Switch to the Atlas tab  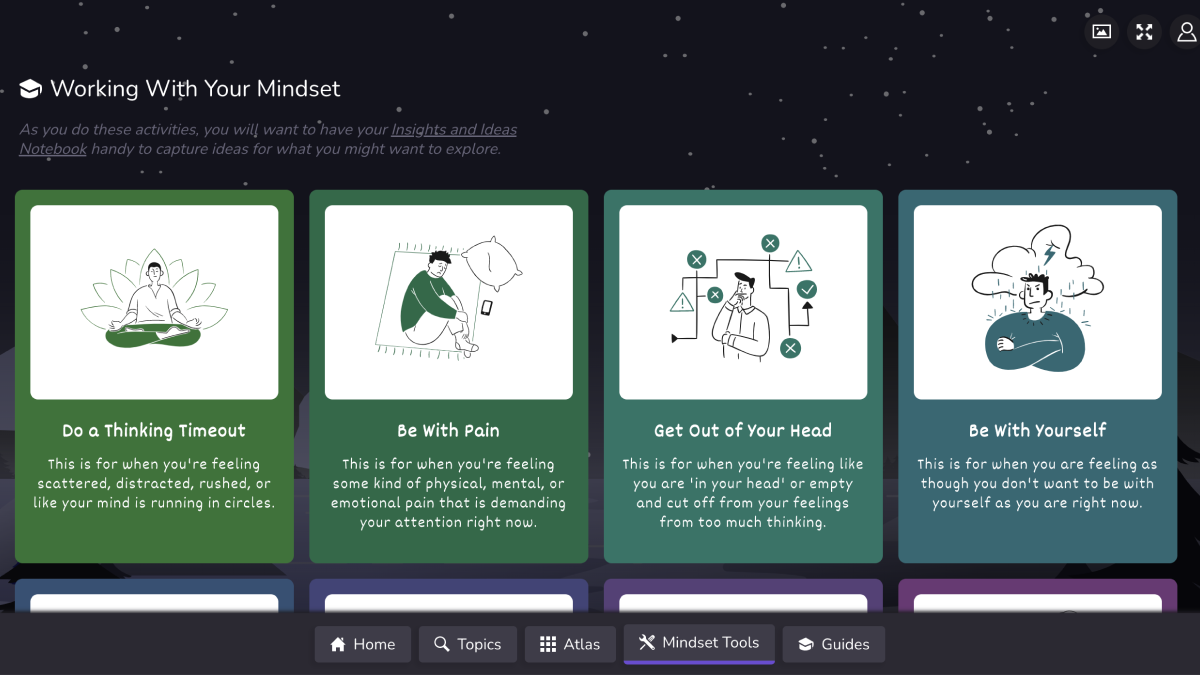(570, 644)
